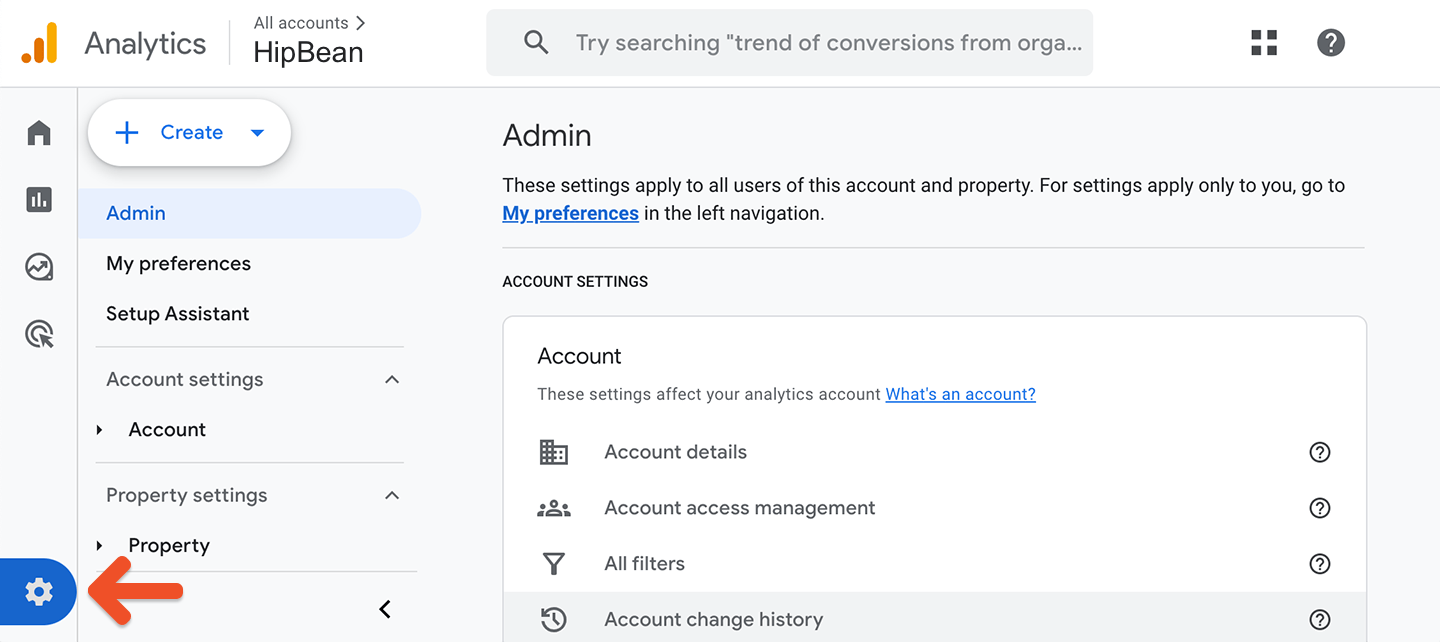Collapse the Property settings section
The image size is (1440, 642).
[392, 496]
